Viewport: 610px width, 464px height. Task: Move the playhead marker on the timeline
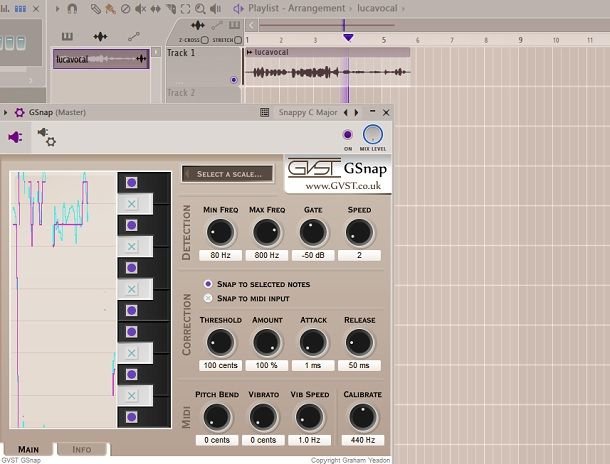click(x=348, y=37)
